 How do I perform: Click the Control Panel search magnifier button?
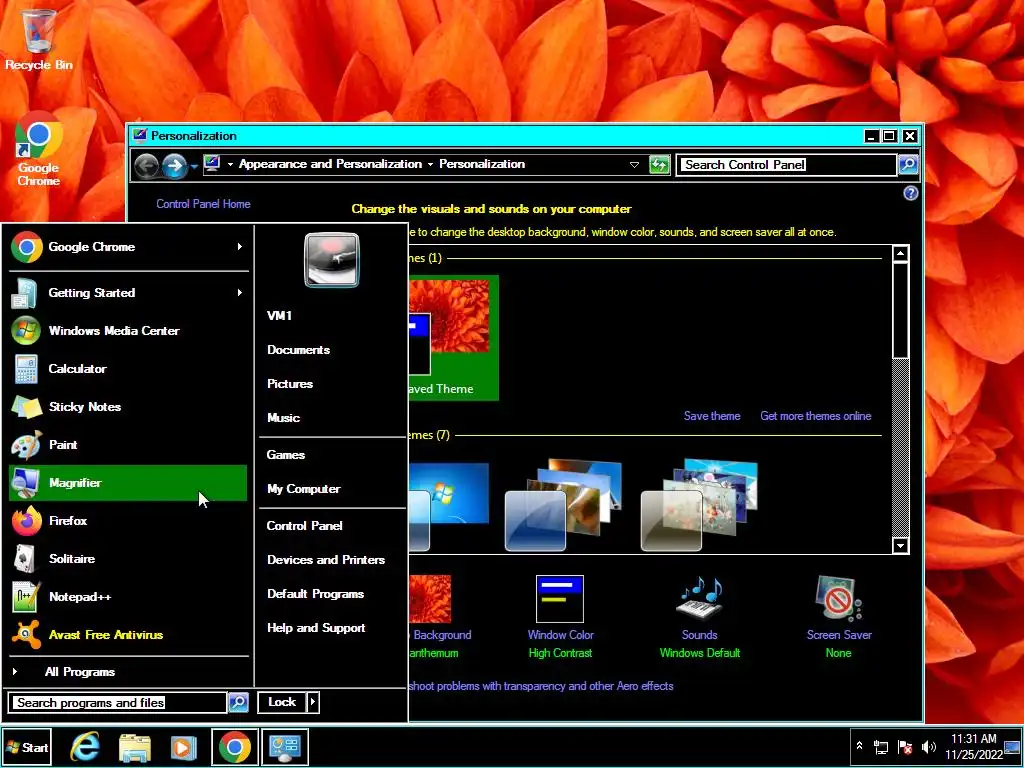(x=908, y=165)
